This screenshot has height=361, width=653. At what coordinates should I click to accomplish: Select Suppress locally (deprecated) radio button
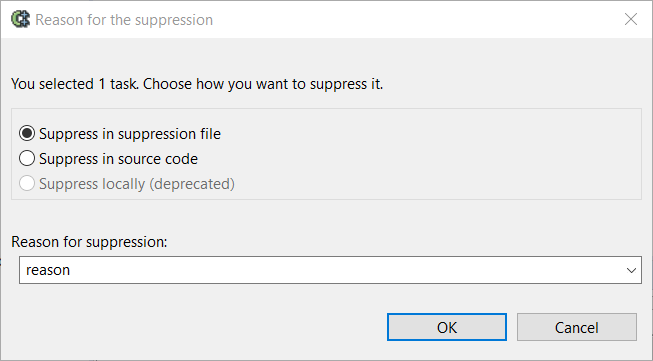click(27, 184)
